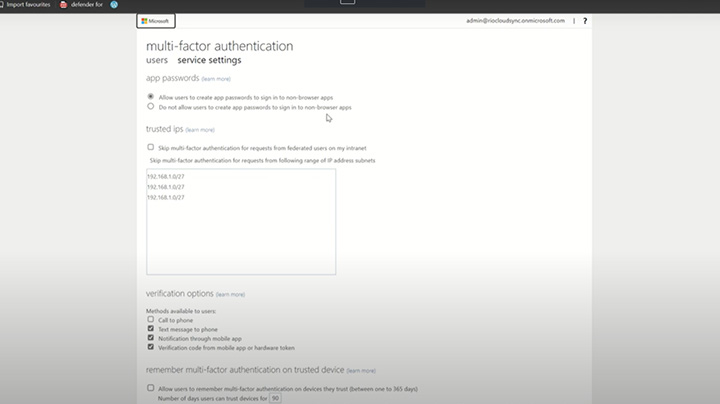Open Import favourites bookmark
Screen dimensions: 720x404
[x=27, y=4]
